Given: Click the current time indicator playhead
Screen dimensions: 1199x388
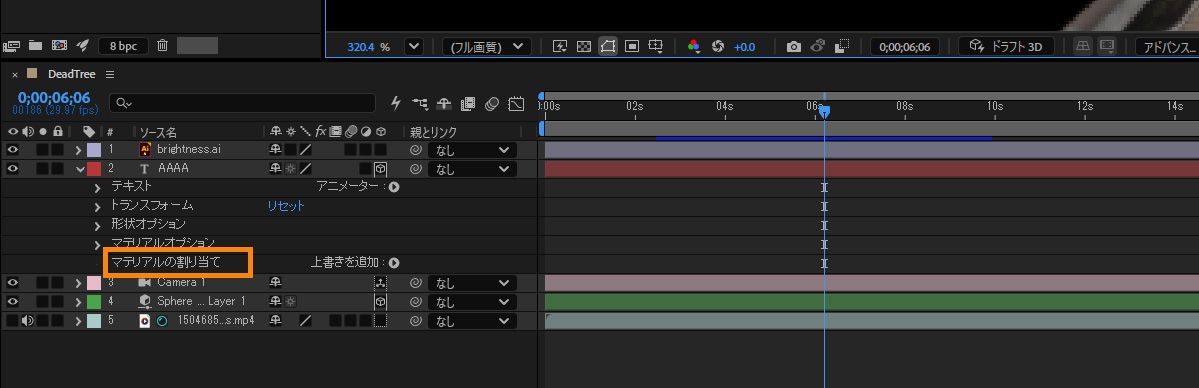Looking at the screenshot, I should (824, 112).
